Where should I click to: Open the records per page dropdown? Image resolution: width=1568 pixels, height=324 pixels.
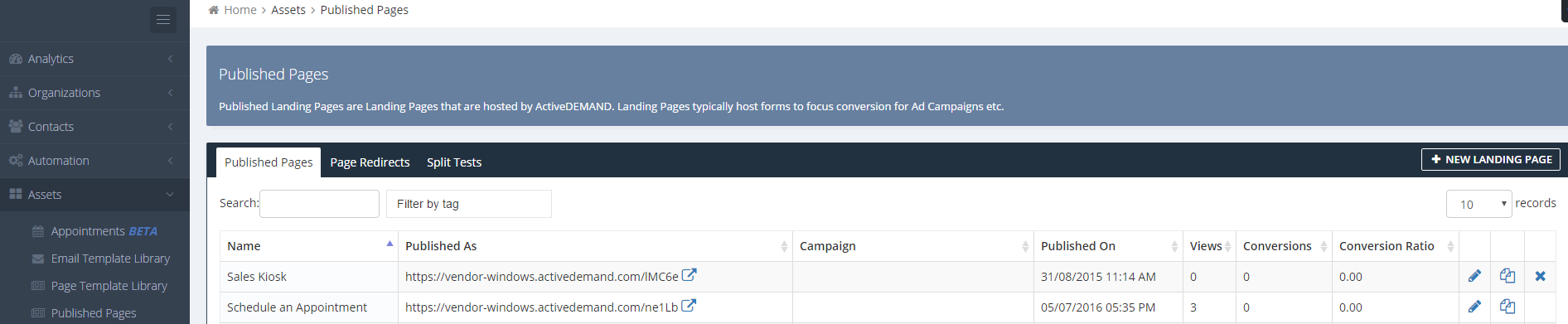pyautogui.click(x=1478, y=204)
